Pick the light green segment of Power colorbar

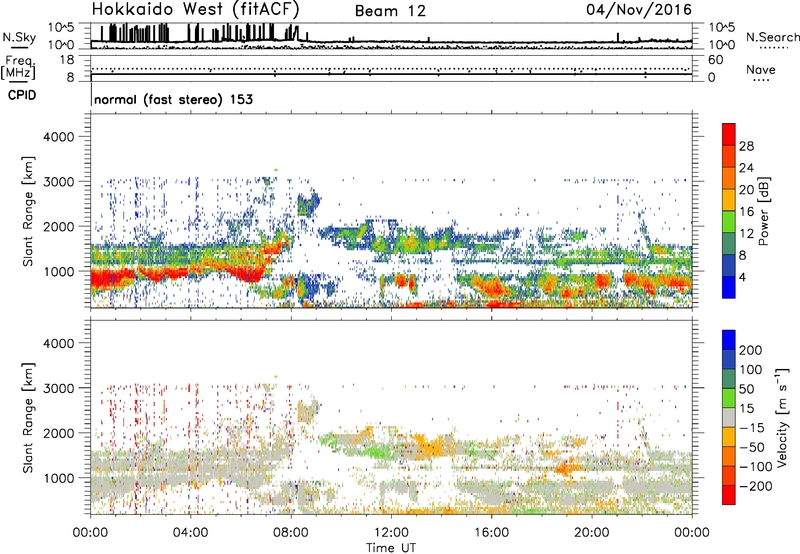pos(729,222)
